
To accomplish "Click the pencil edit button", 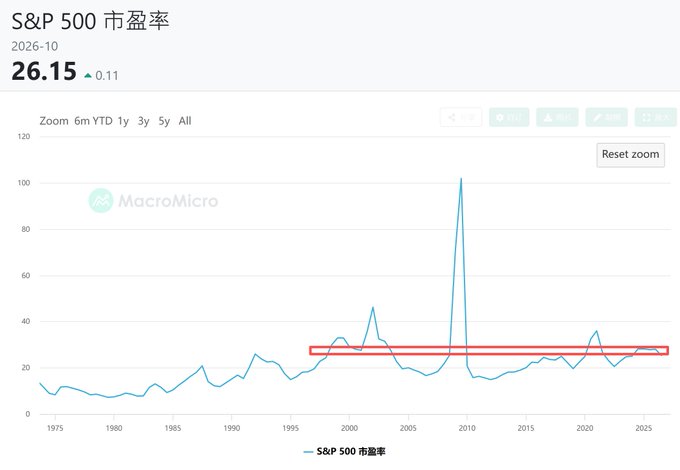I will 606,117.
